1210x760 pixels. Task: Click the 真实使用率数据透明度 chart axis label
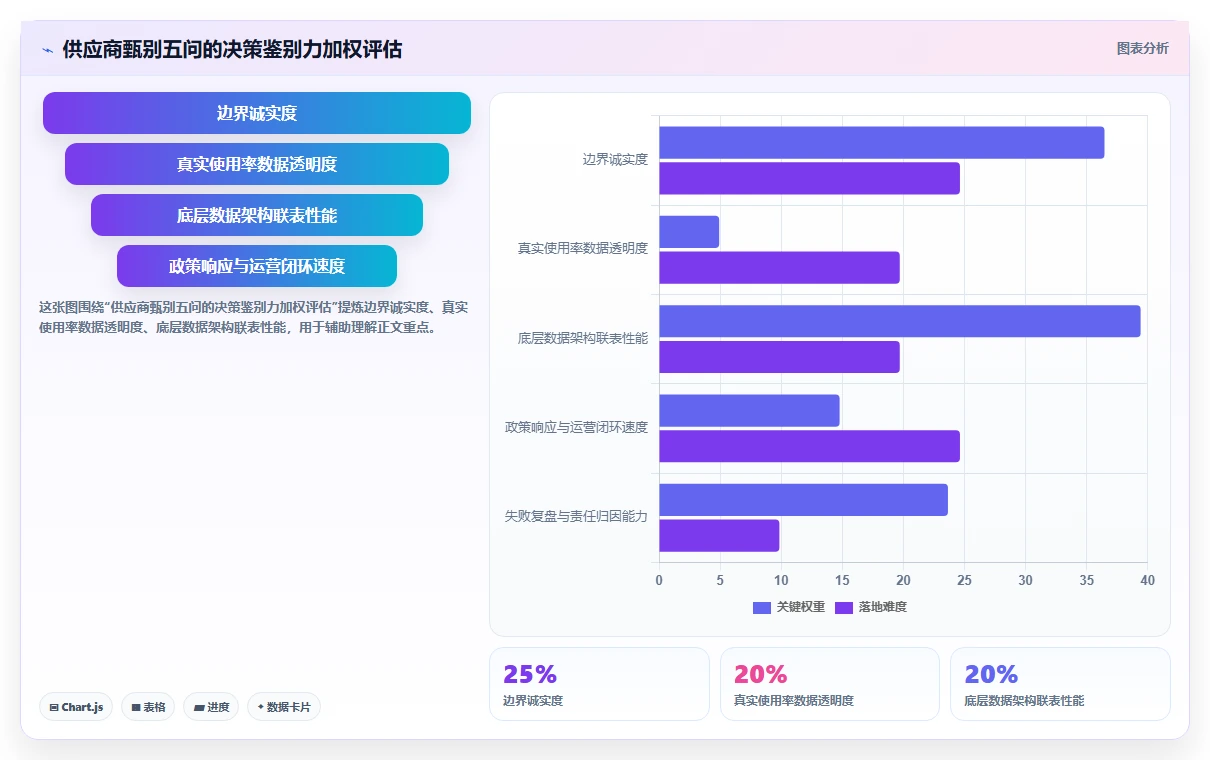click(x=582, y=249)
